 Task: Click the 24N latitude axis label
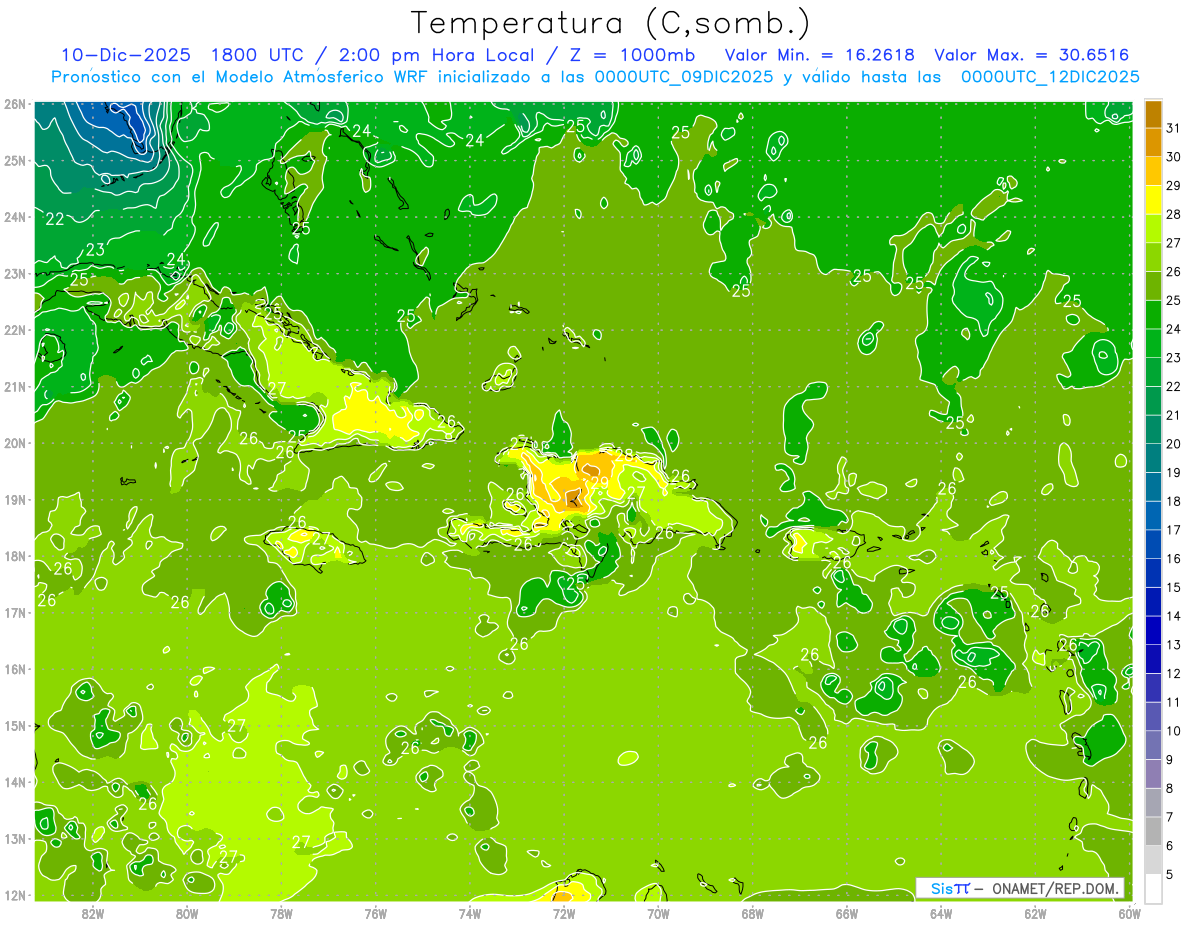pos(14,217)
